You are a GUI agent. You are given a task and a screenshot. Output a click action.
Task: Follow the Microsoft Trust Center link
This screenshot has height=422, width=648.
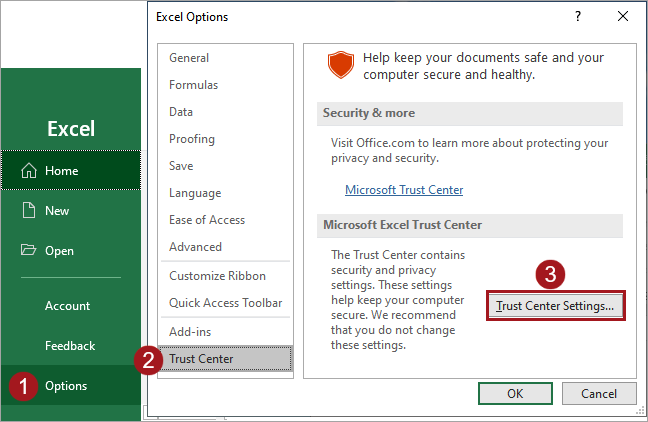tap(404, 190)
